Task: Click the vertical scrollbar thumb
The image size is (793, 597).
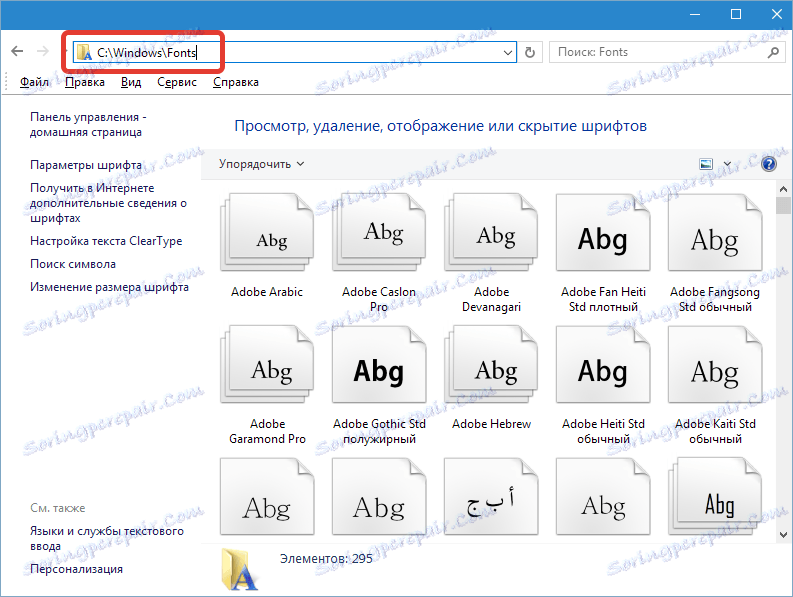Action: point(783,205)
